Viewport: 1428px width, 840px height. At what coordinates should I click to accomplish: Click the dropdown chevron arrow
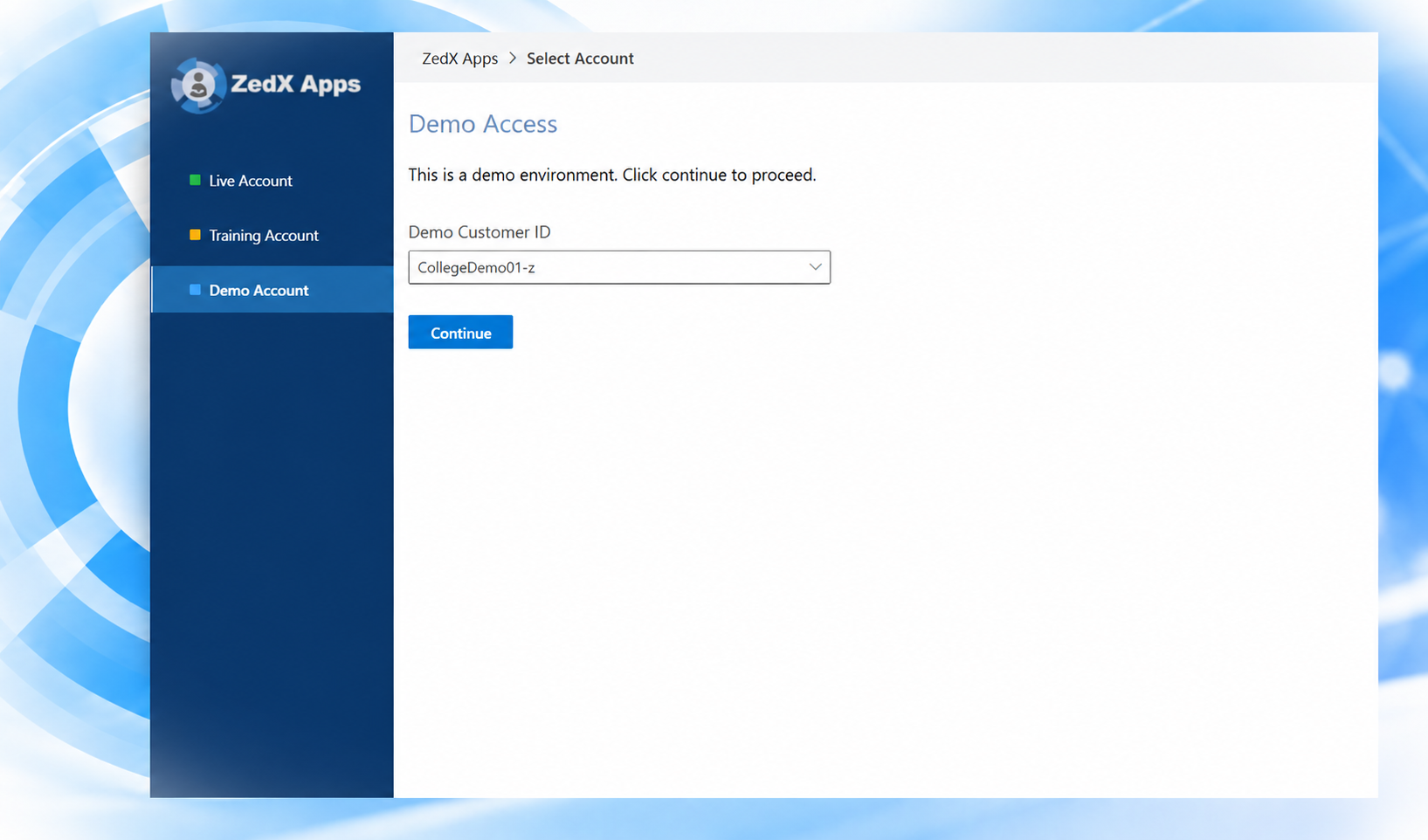point(815,267)
